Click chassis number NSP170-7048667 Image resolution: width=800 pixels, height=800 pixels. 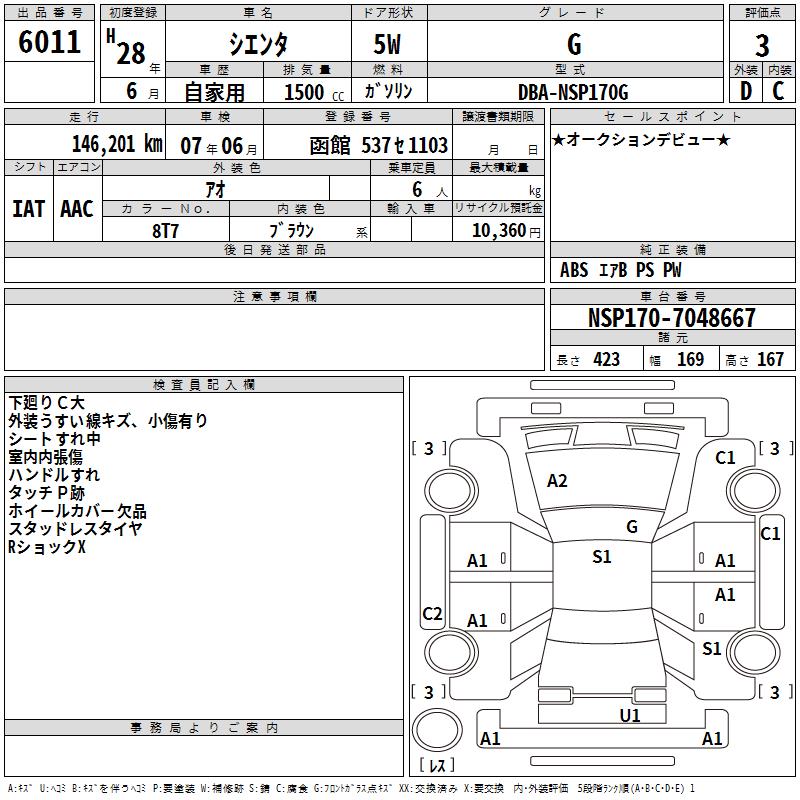coord(671,318)
